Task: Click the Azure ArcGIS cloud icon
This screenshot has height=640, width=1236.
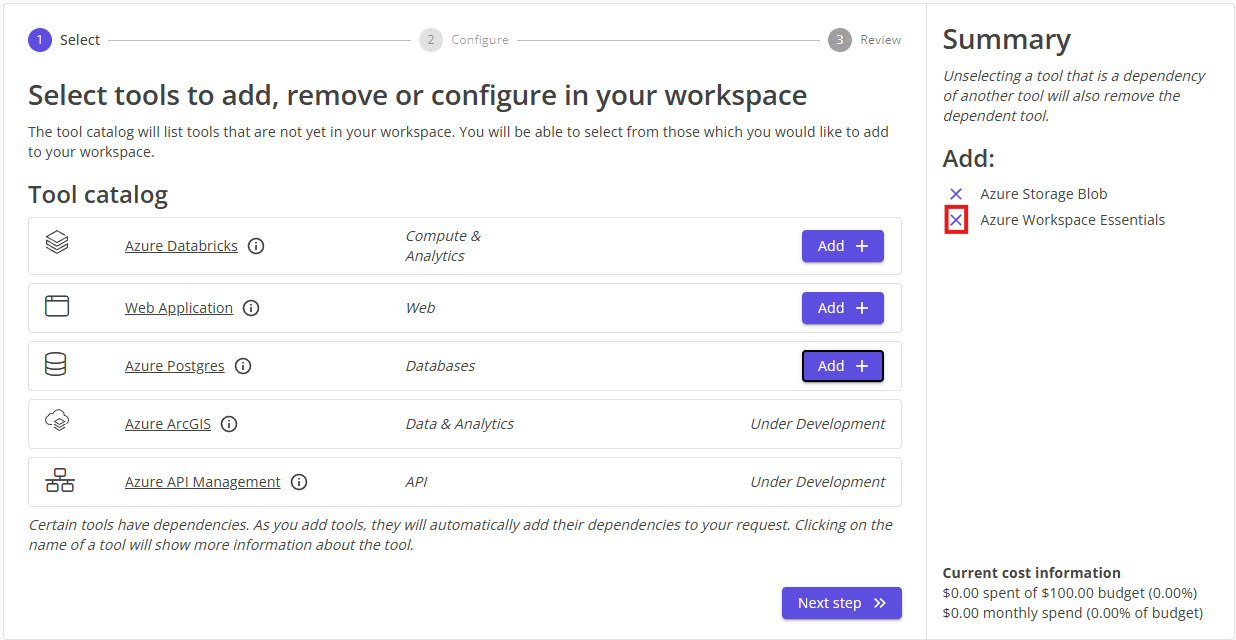Action: tap(57, 422)
